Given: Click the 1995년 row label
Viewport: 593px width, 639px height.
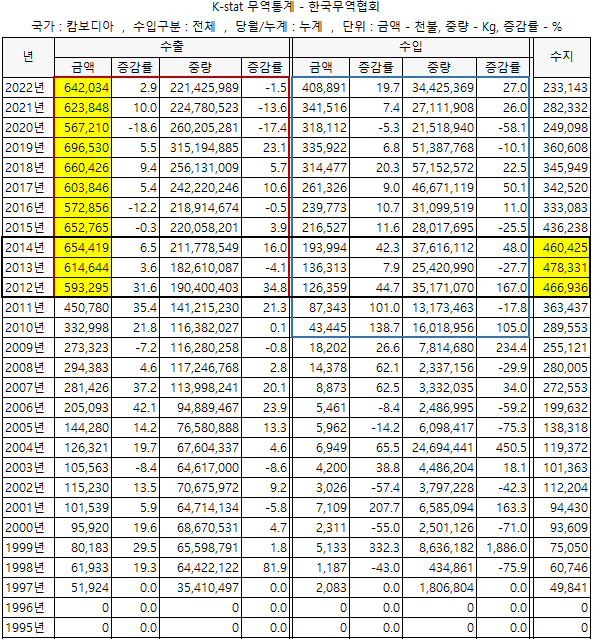Looking at the screenshot, I should pyautogui.click(x=28, y=627).
